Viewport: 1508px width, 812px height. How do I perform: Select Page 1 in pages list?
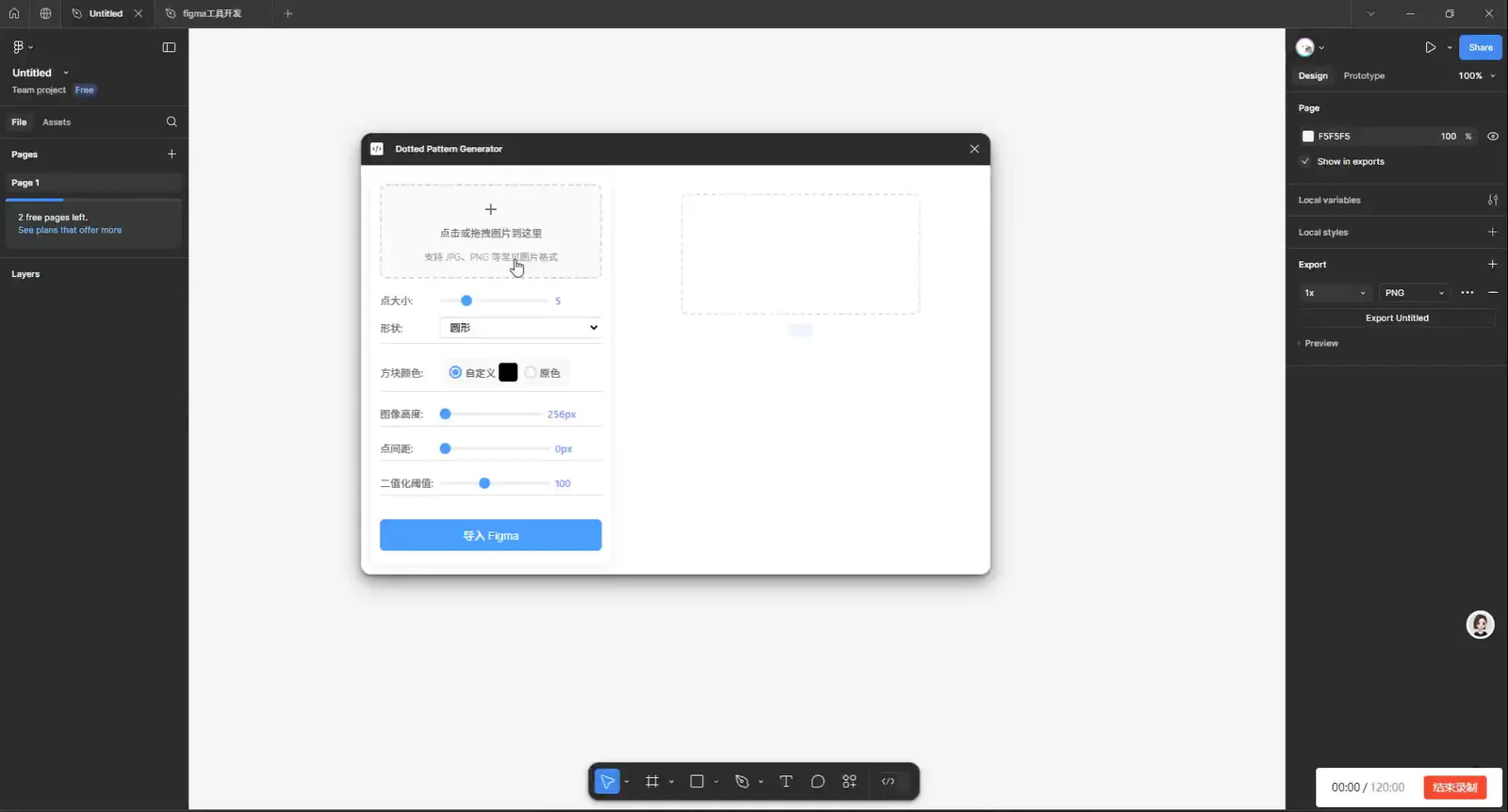pos(93,183)
